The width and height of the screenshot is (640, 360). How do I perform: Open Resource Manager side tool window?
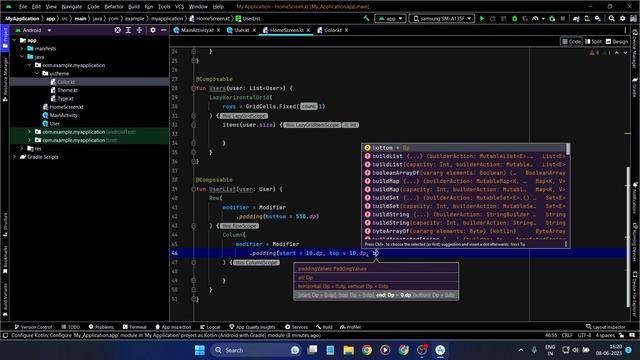coord(5,80)
